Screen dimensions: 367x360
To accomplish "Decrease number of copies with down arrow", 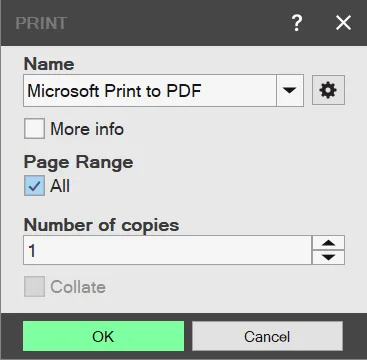I will (328, 257).
